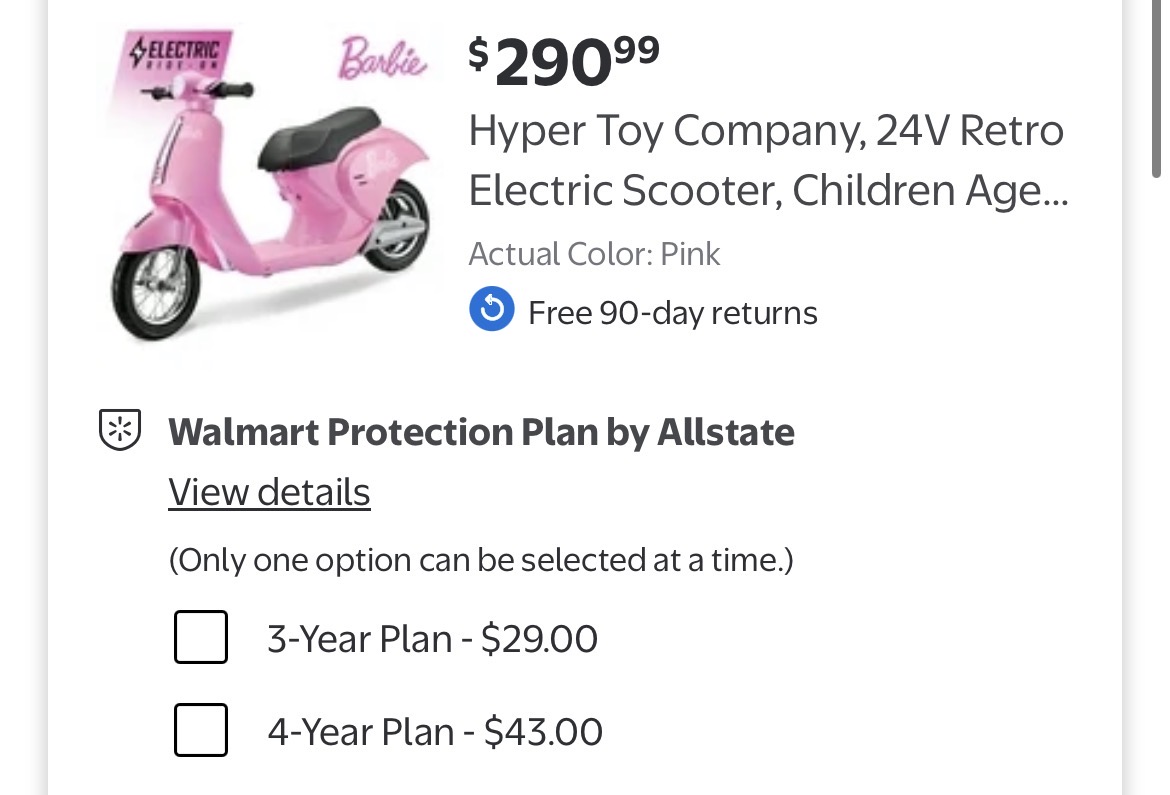Click the Electric Ride-On lightning badge
The height and width of the screenshot is (795, 1170).
179,52
